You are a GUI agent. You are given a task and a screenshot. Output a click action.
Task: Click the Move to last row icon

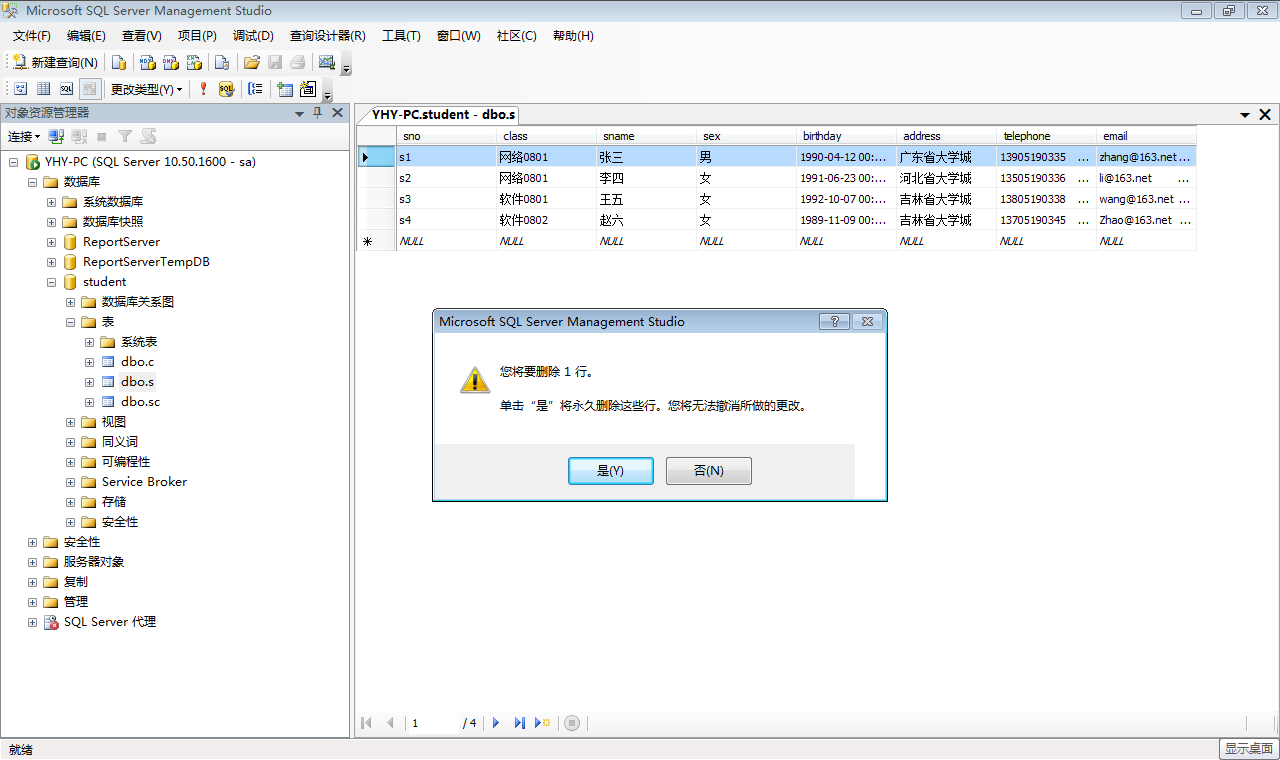click(520, 723)
